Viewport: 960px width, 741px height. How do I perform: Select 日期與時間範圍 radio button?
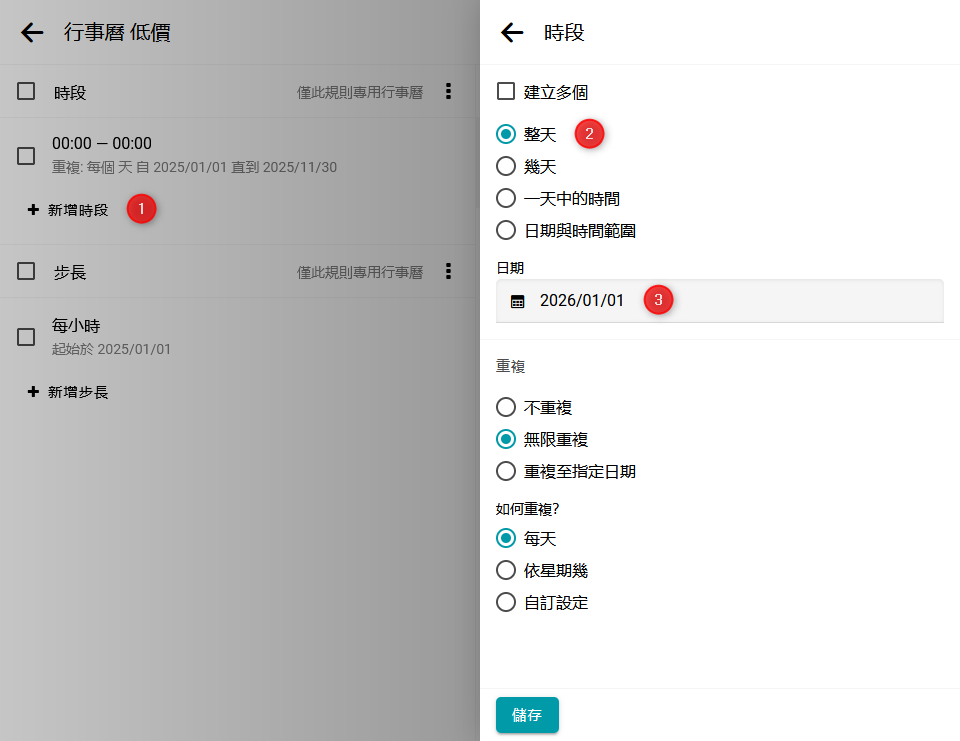click(x=506, y=230)
